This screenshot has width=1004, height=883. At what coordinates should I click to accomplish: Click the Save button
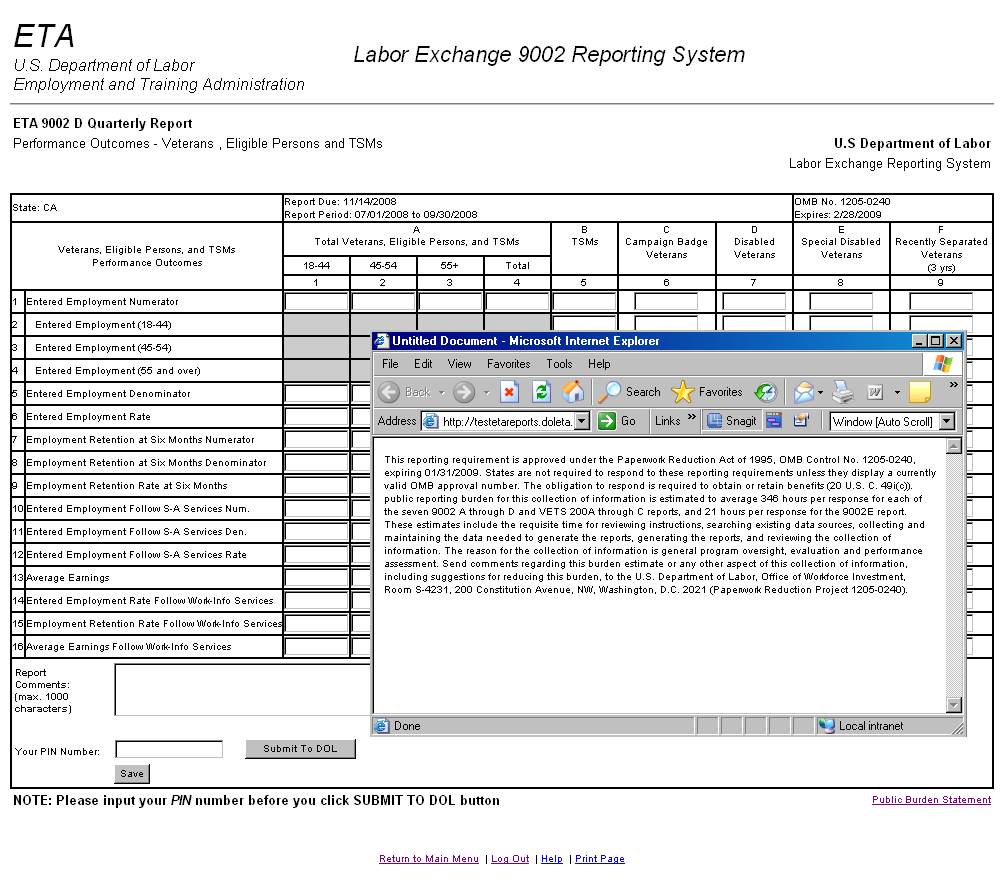[132, 774]
